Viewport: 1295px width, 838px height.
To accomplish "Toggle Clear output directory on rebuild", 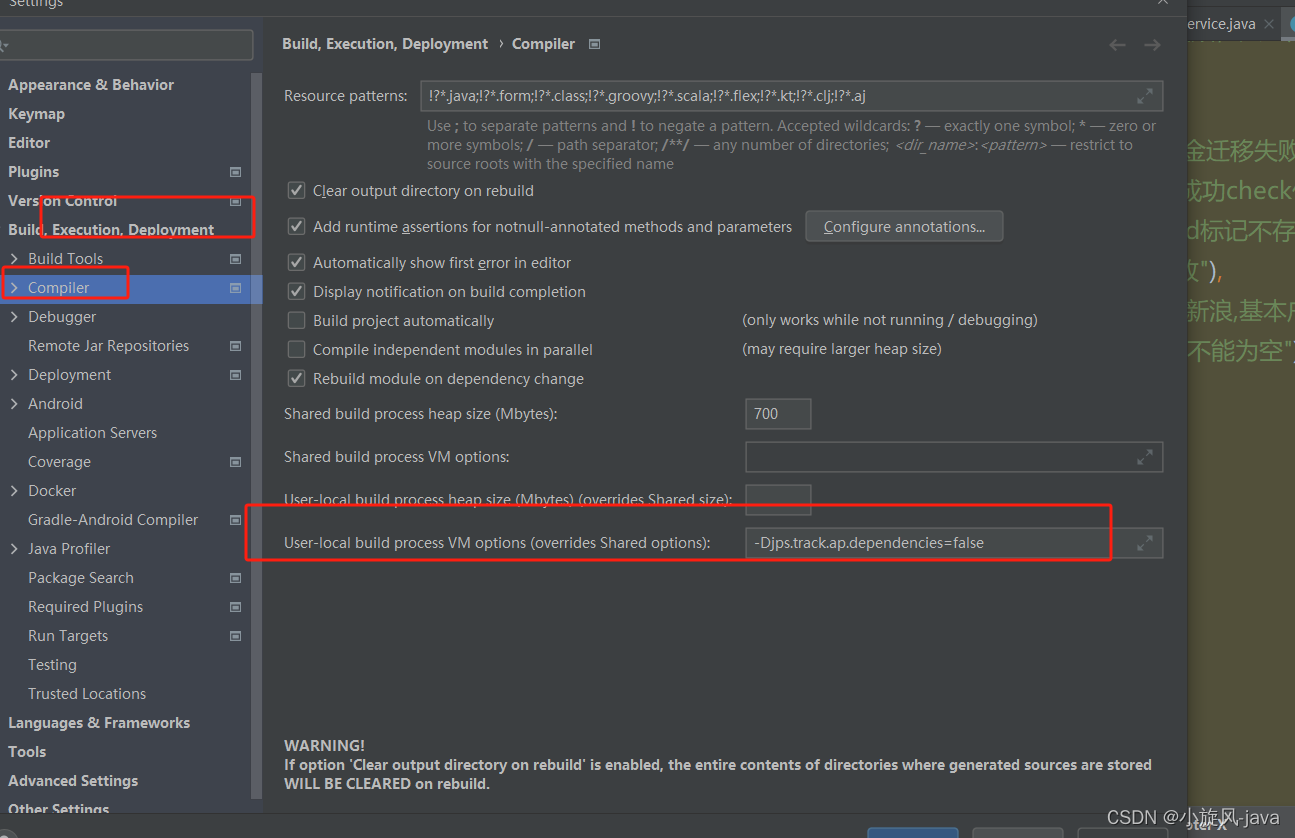I will 296,190.
